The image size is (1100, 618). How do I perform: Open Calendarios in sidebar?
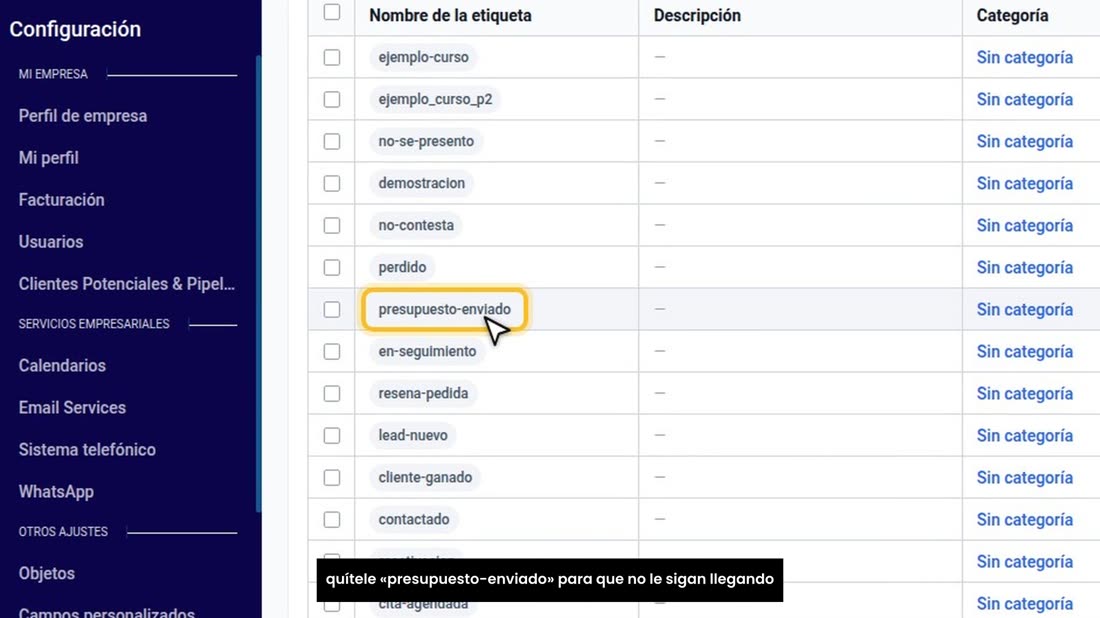coord(62,365)
